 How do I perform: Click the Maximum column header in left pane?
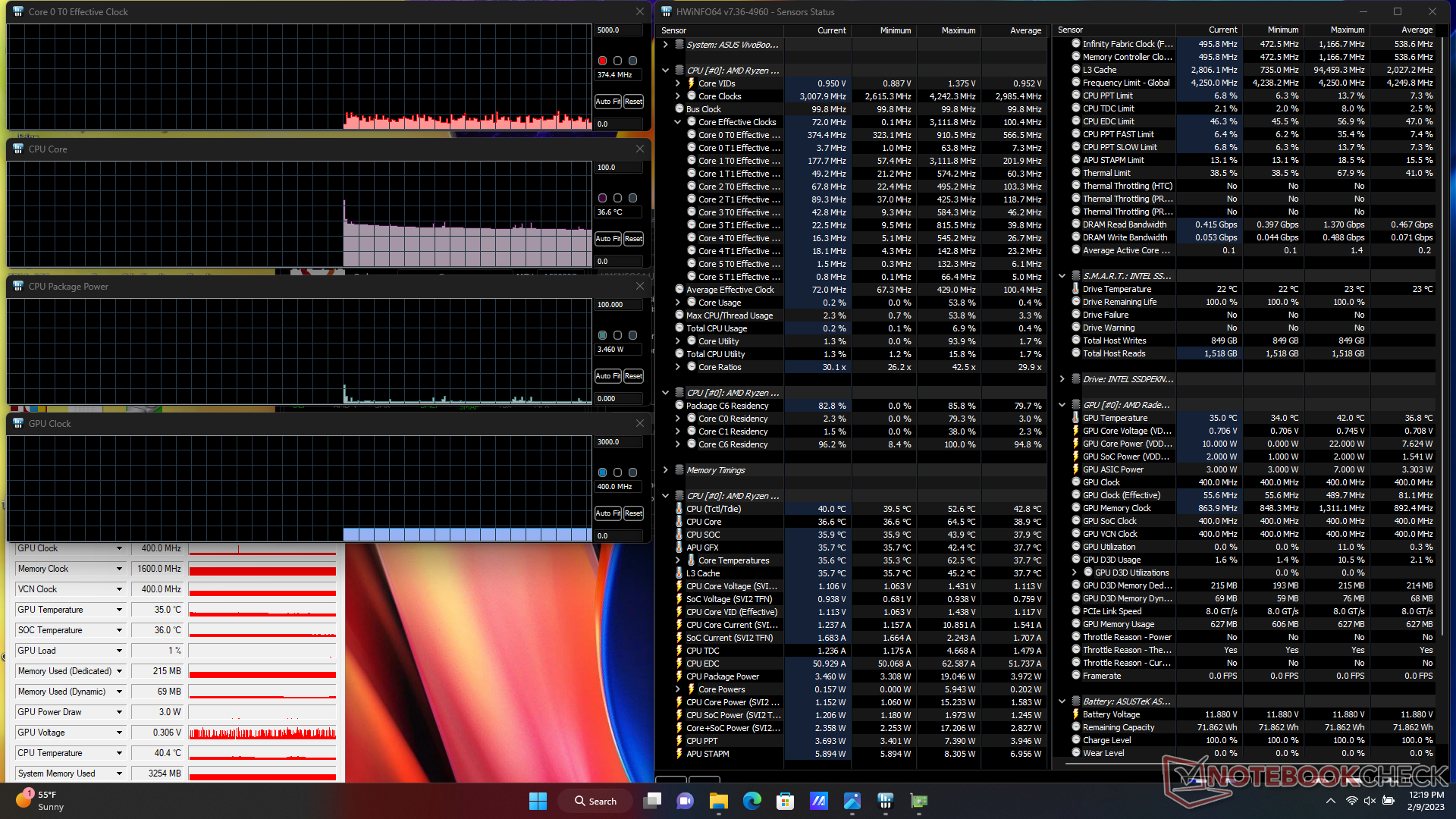click(x=958, y=30)
